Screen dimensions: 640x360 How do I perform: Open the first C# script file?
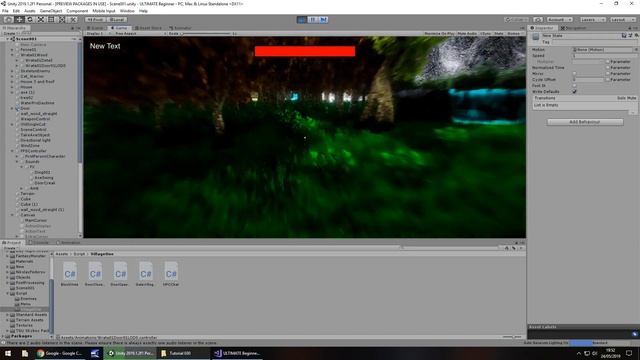pos(70,274)
